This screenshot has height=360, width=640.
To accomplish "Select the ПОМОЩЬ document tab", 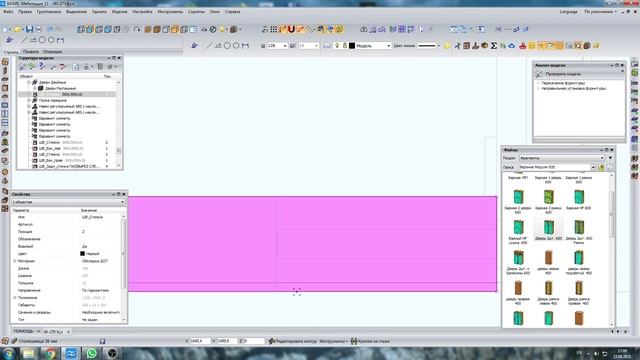I will pos(23,331).
